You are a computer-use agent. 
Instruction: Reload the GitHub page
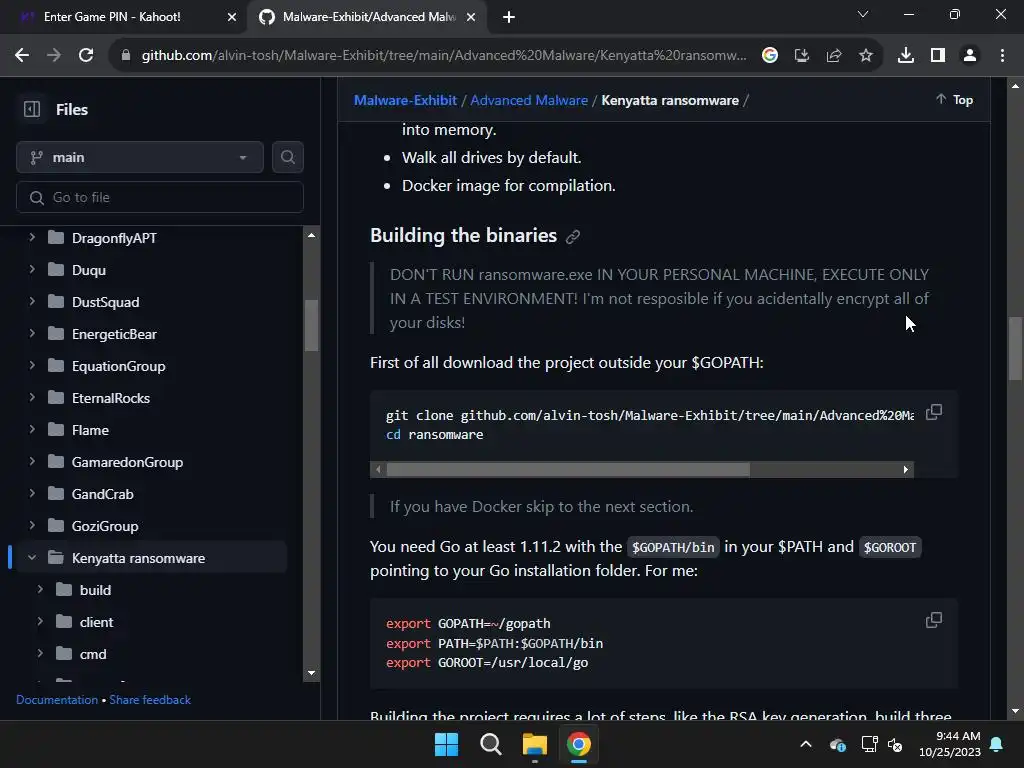tap(86, 56)
